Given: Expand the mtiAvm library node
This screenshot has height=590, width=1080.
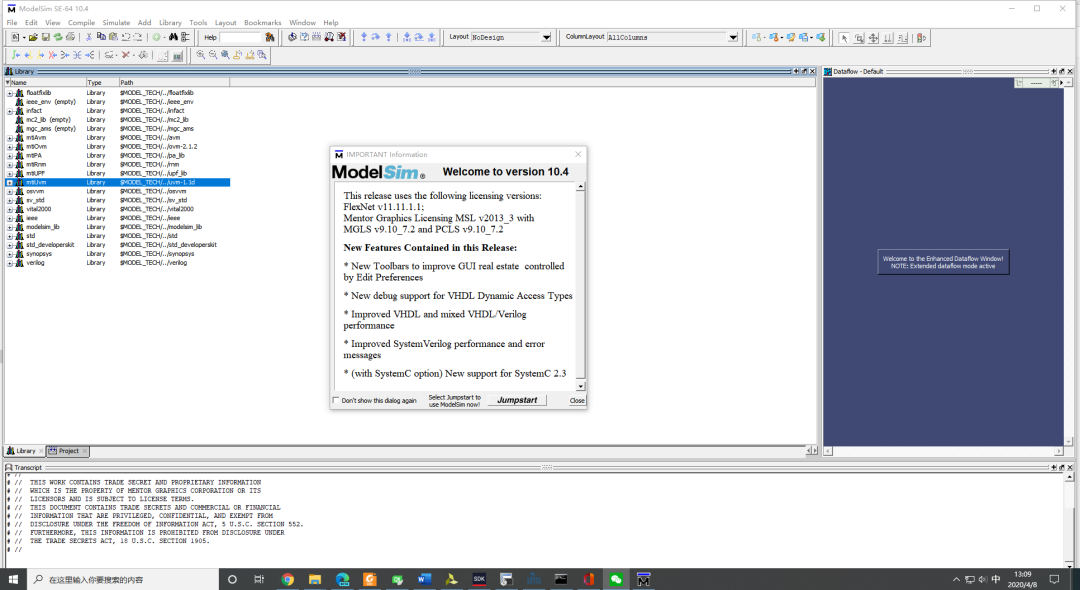Looking at the screenshot, I should [x=10, y=138].
